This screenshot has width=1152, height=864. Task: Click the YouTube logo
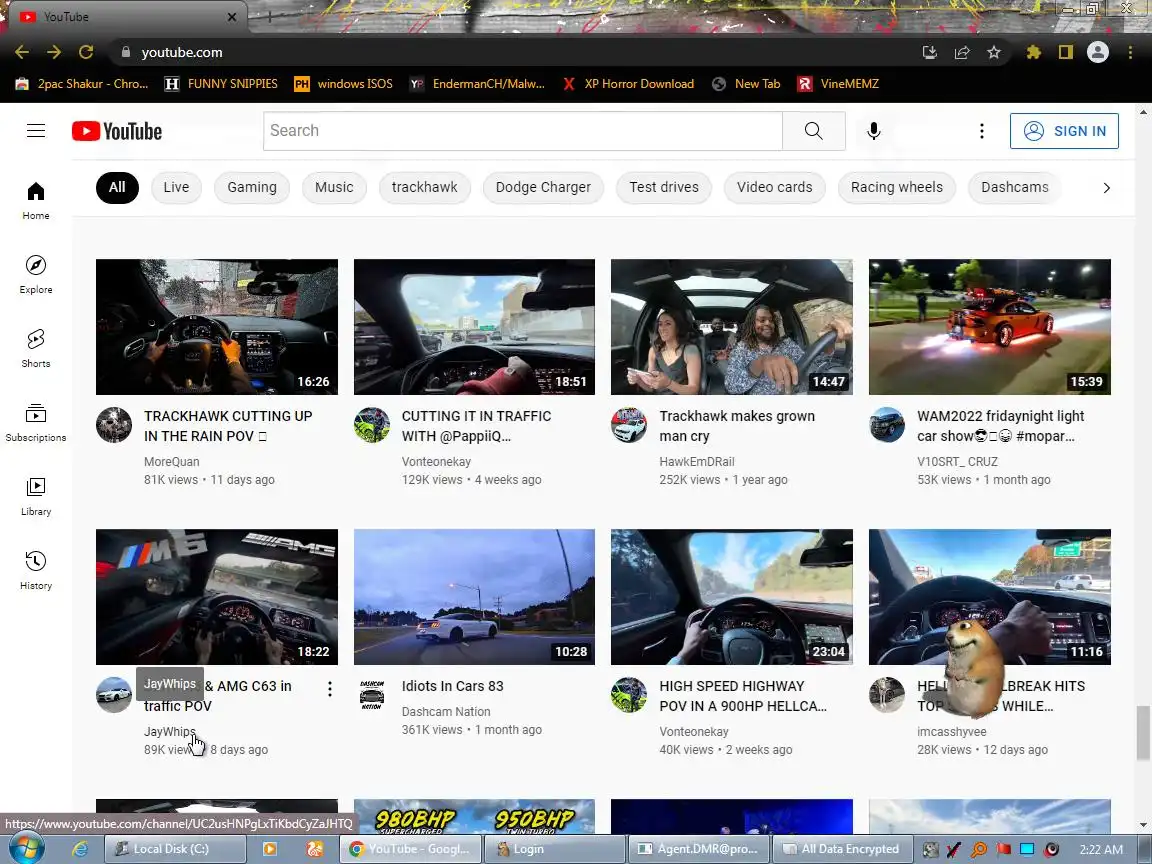(117, 131)
